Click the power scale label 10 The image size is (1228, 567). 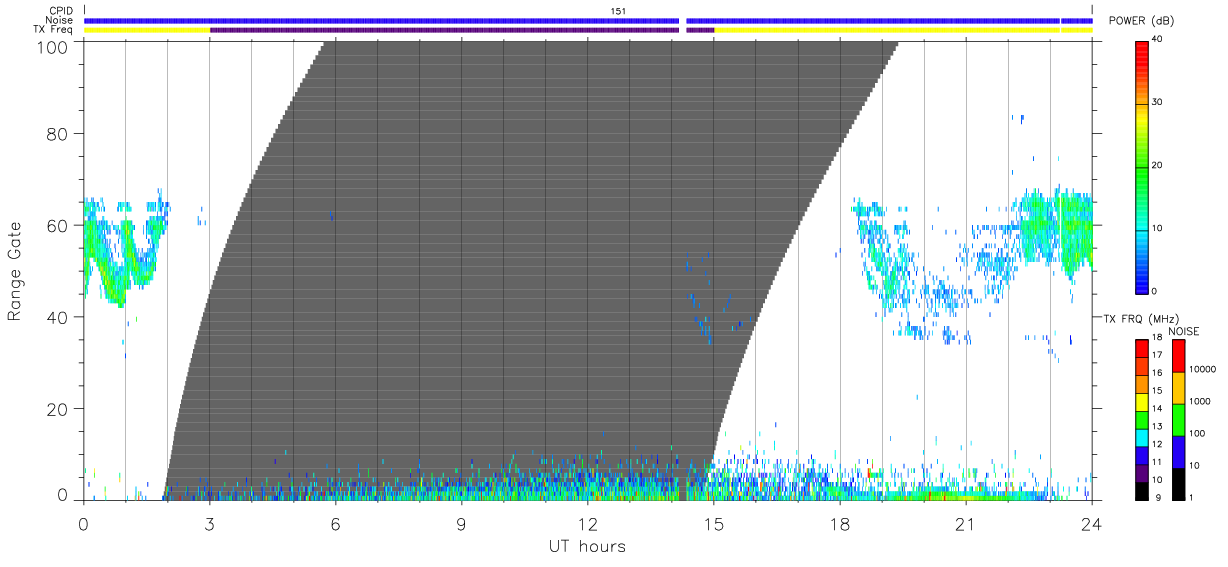click(1157, 229)
